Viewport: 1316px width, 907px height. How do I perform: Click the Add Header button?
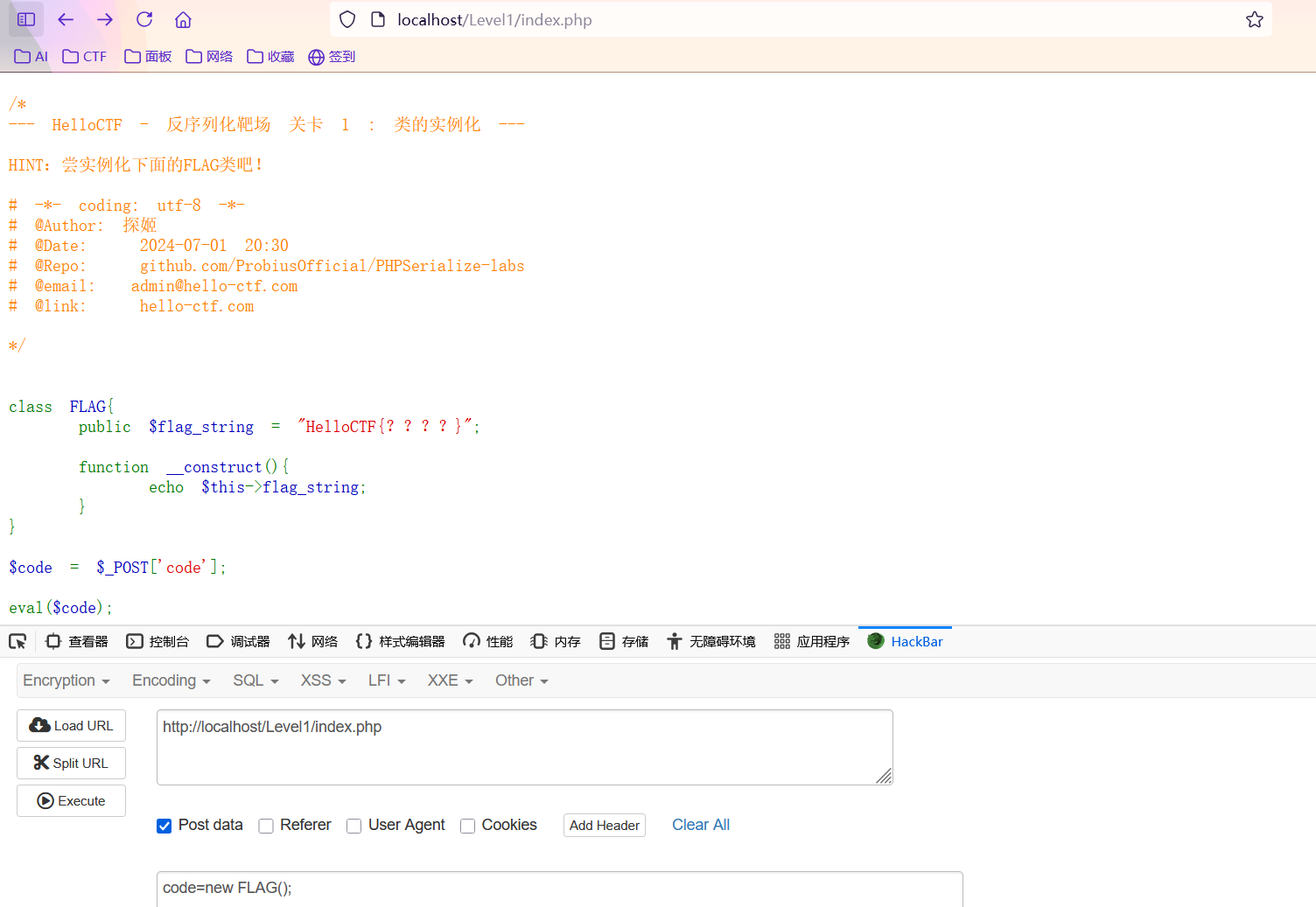[604, 825]
